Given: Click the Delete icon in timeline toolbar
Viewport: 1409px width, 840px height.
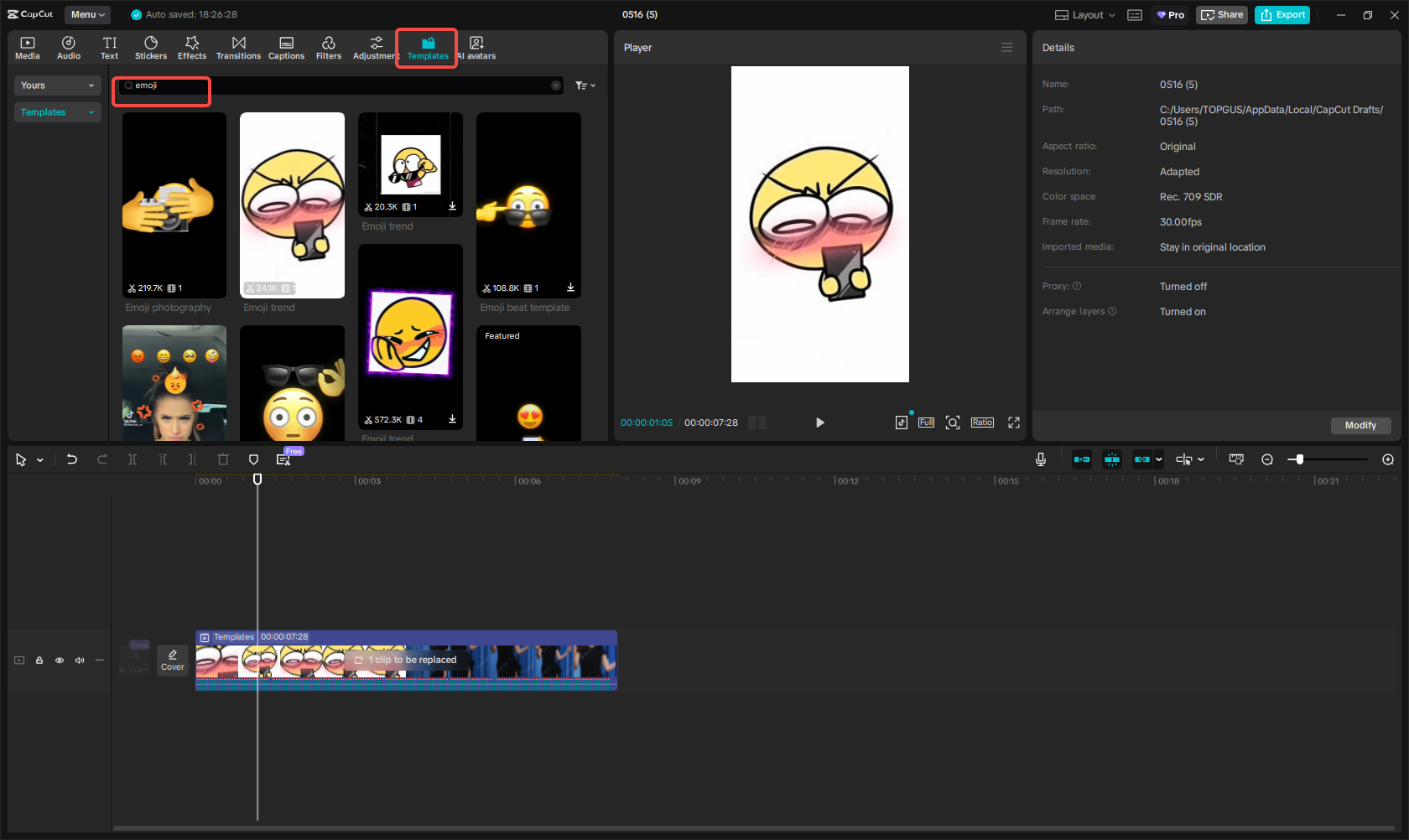Looking at the screenshot, I should (x=222, y=459).
